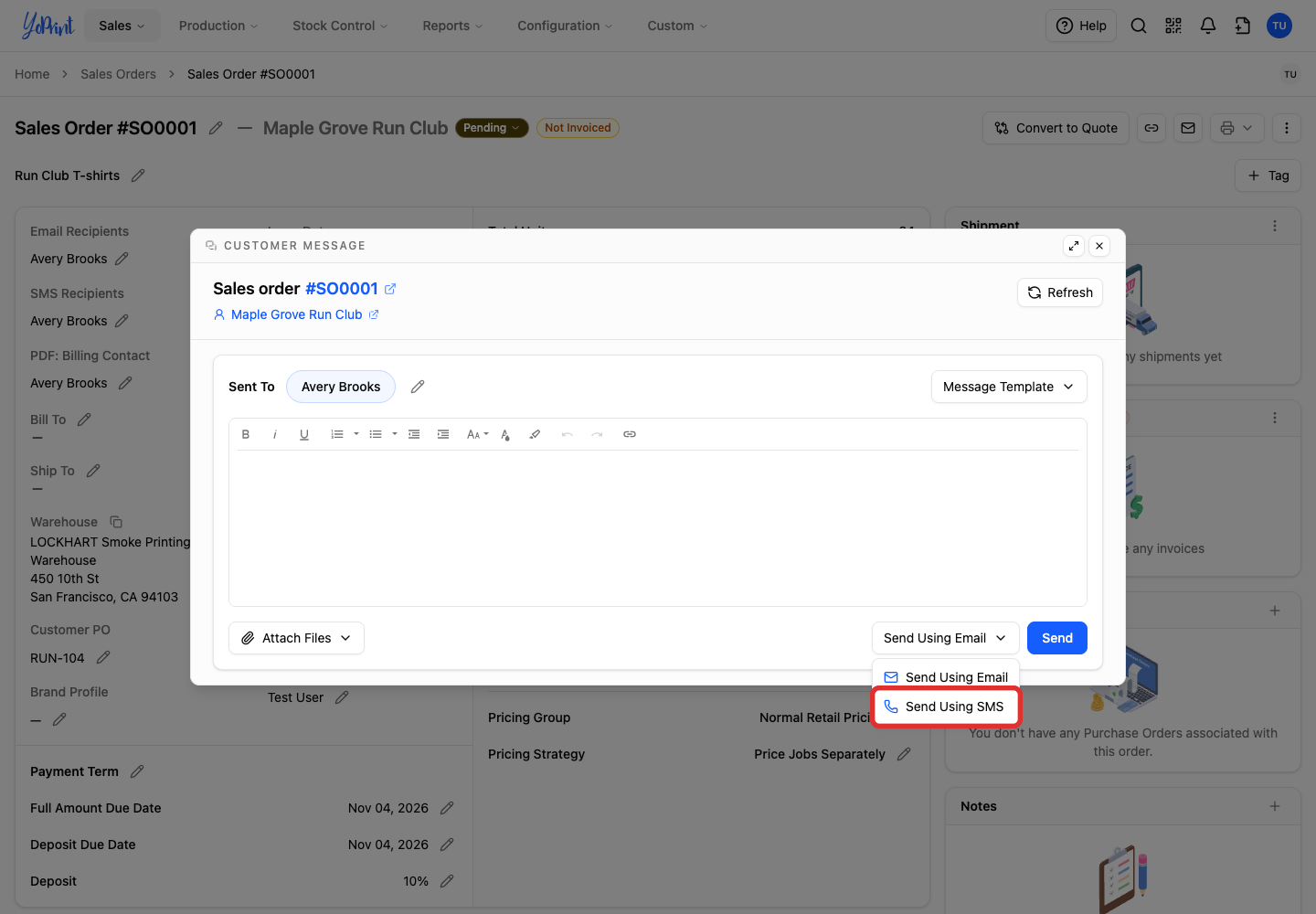Open the send method dropdown beside Send

946,638
